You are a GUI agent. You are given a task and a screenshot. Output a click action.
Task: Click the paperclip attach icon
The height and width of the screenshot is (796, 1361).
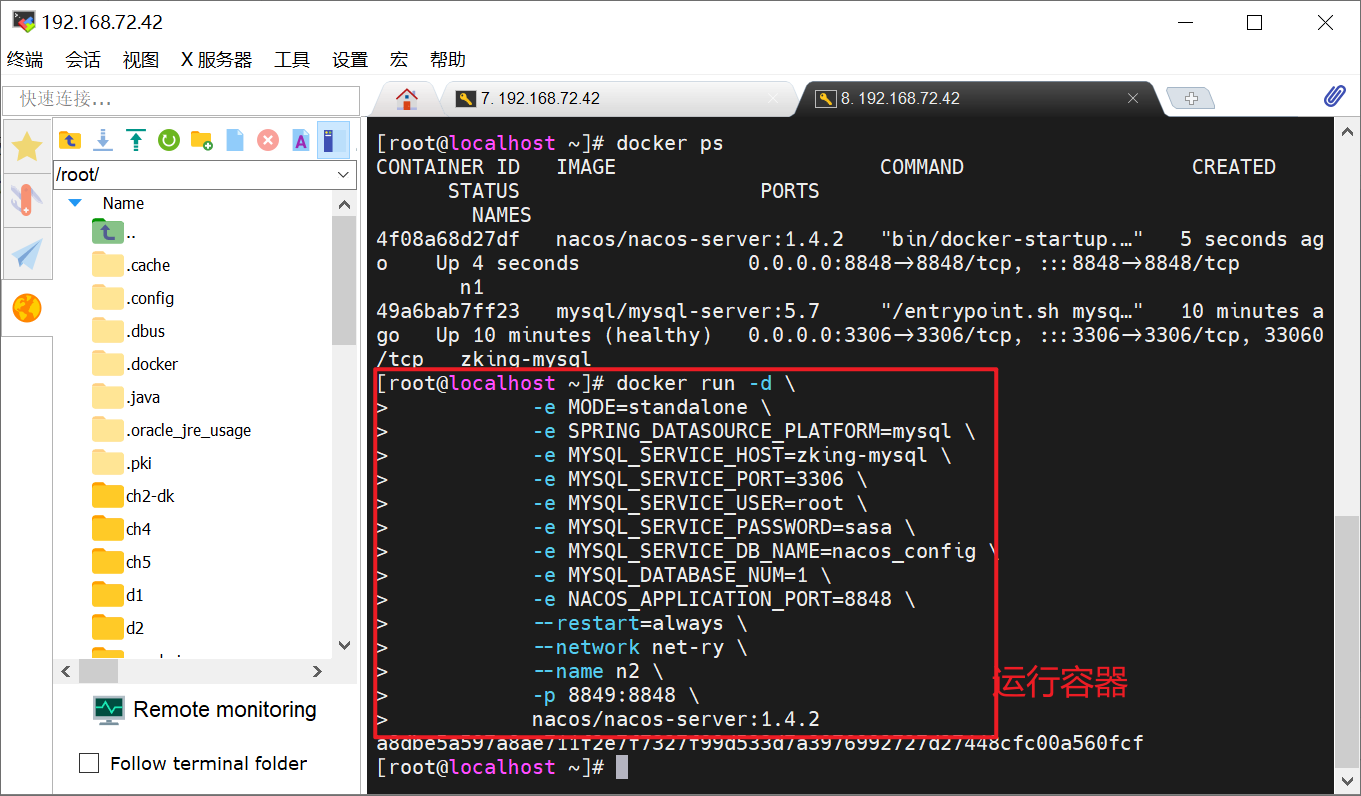(1334, 96)
